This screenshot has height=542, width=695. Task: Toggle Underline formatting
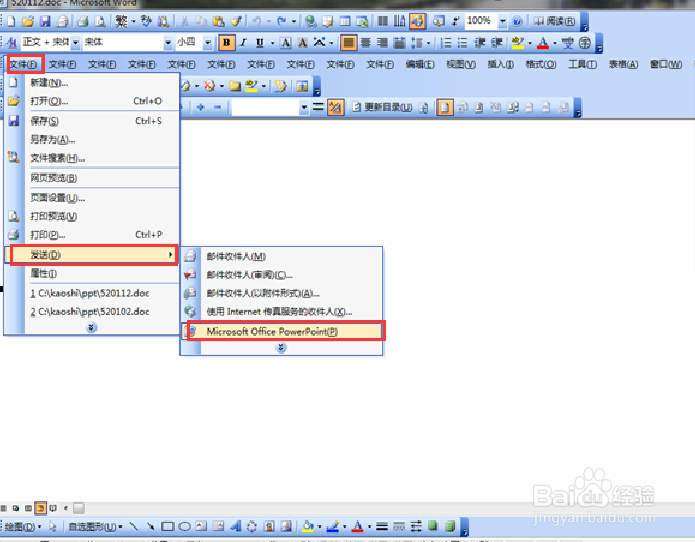tap(260, 43)
